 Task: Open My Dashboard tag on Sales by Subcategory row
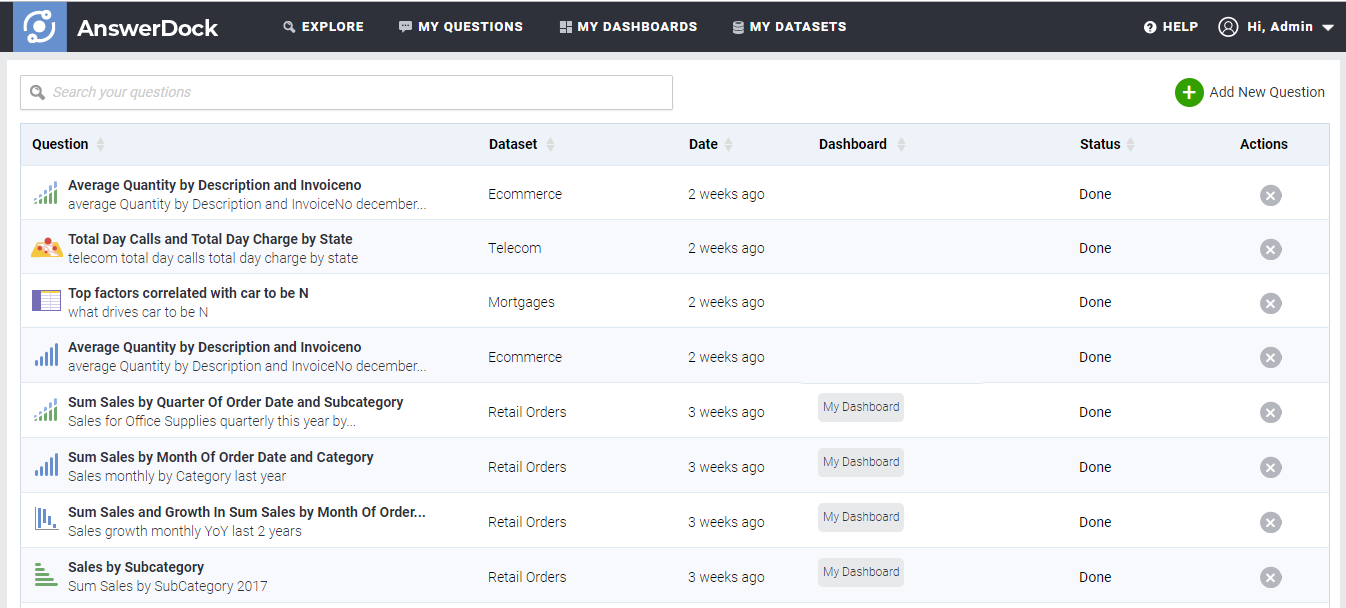tap(861, 572)
